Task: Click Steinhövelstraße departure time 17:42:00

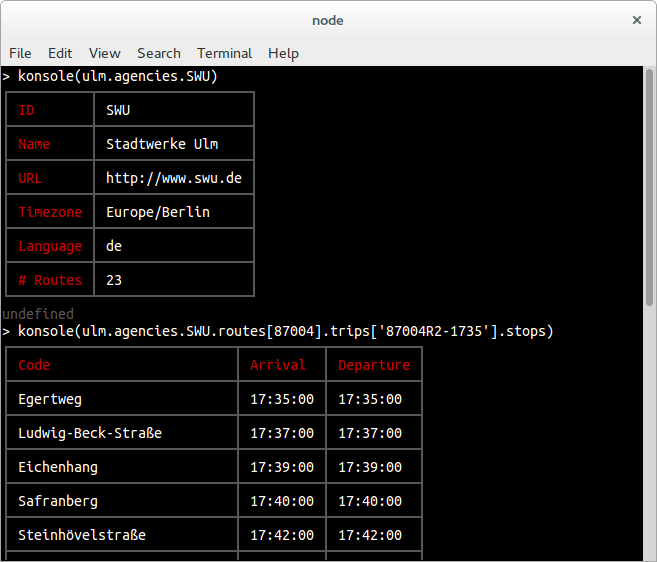Action: tap(370, 535)
